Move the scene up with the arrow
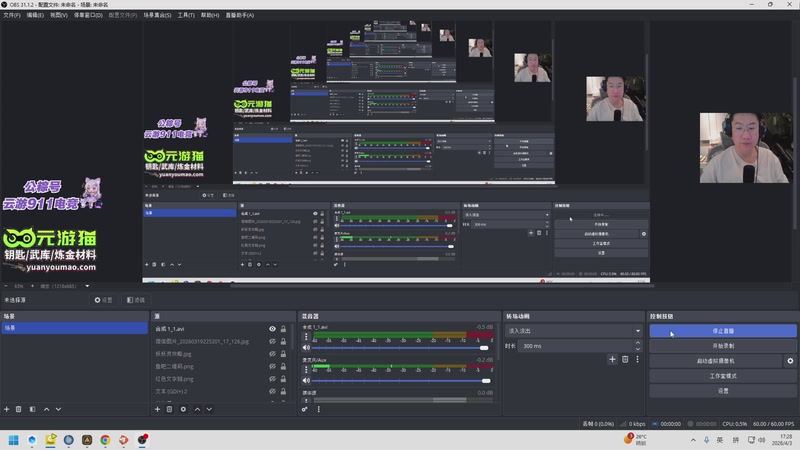This screenshot has width=800, height=450. pos(46,409)
